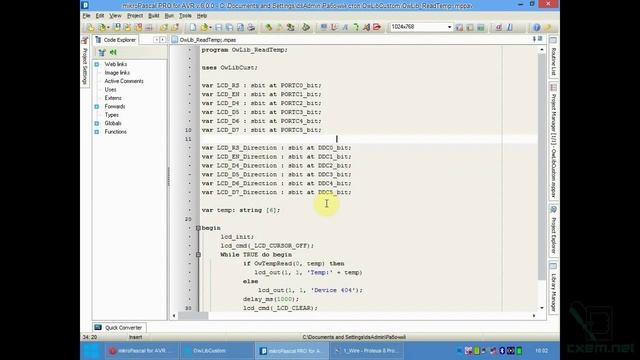This screenshot has width=640, height=360.
Task: Click the first toolbar icon, New Project
Action: [90, 27]
